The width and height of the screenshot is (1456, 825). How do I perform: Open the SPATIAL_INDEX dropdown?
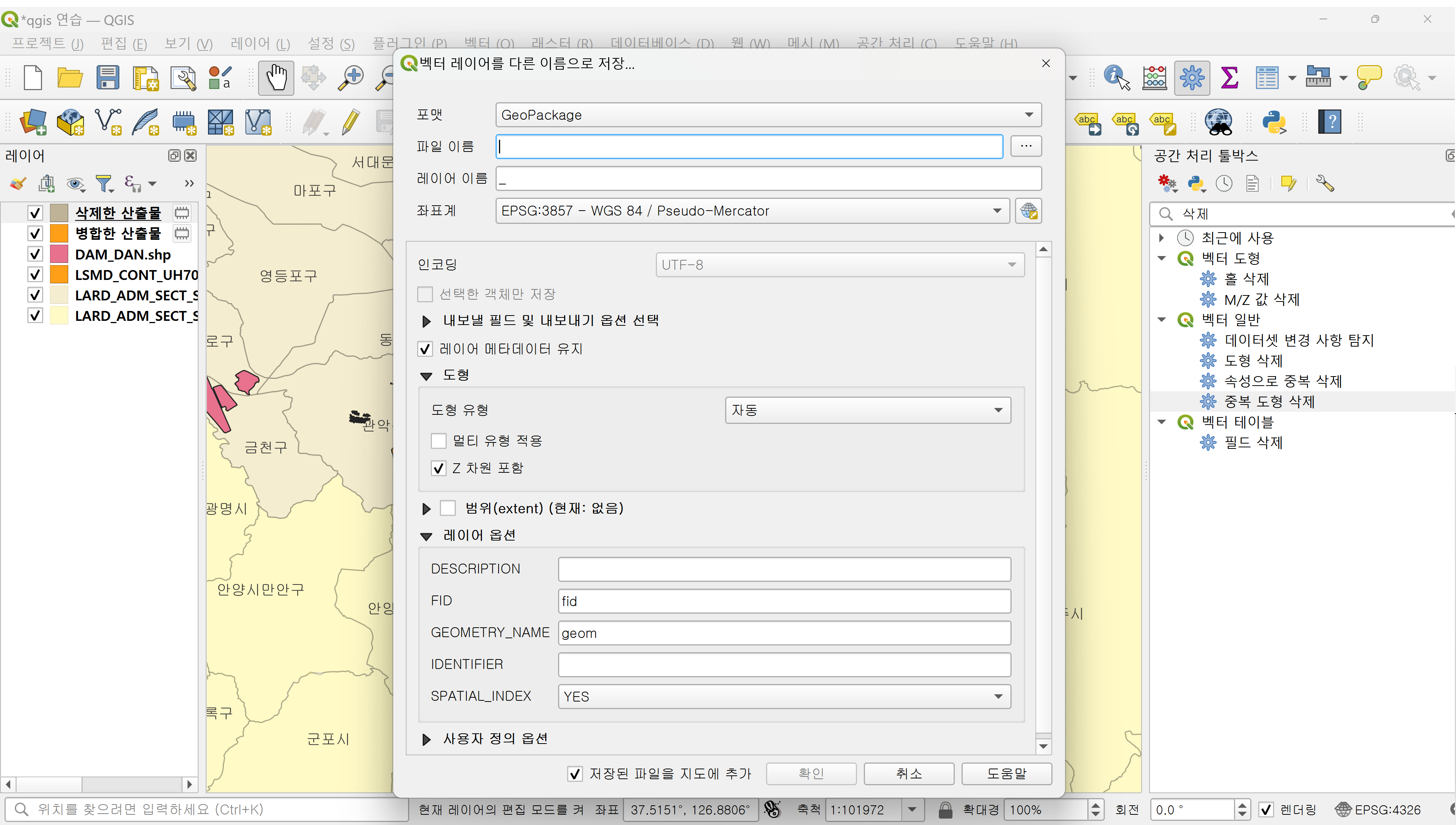[x=784, y=696]
